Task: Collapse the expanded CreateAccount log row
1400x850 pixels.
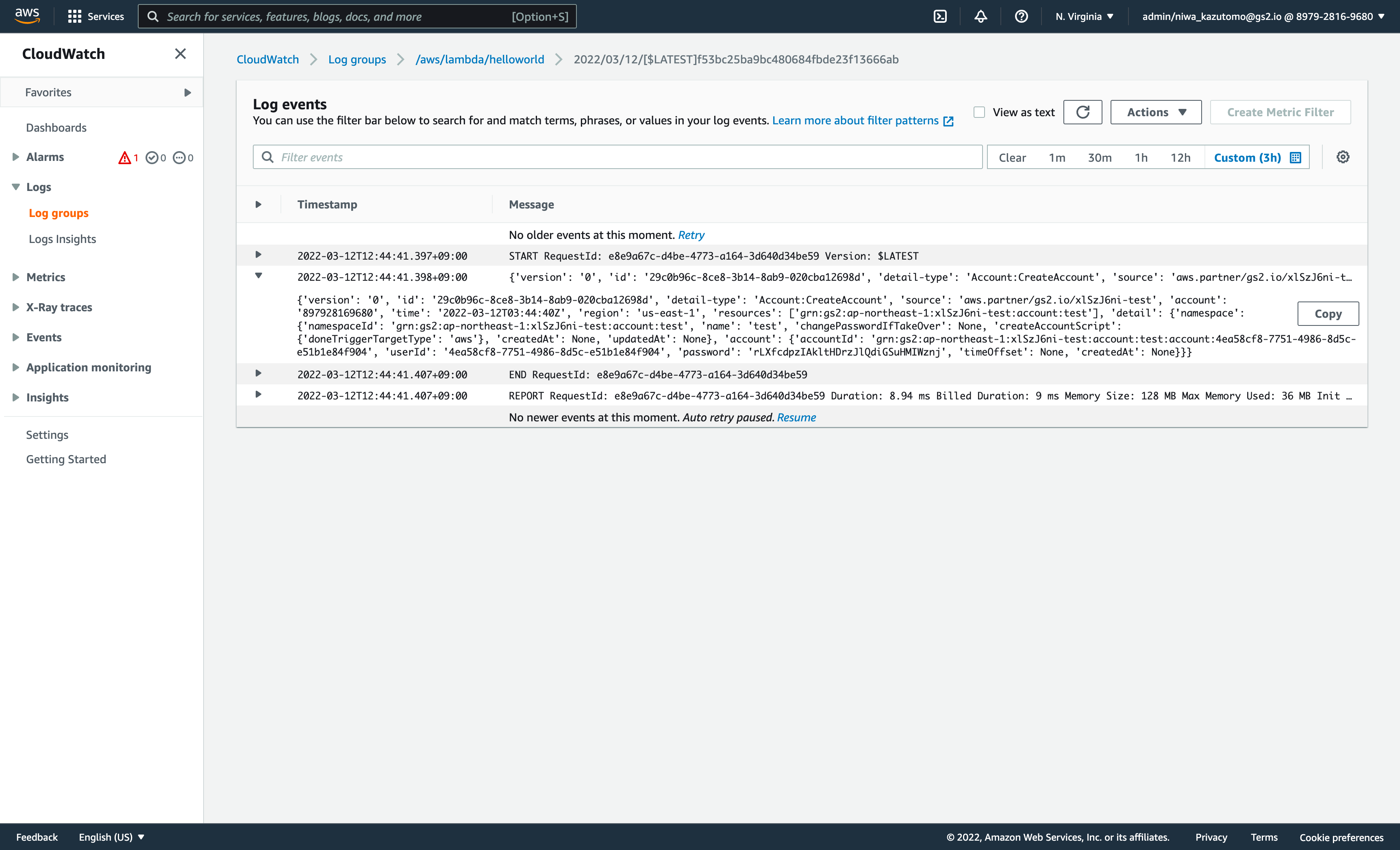Action: click(x=259, y=275)
